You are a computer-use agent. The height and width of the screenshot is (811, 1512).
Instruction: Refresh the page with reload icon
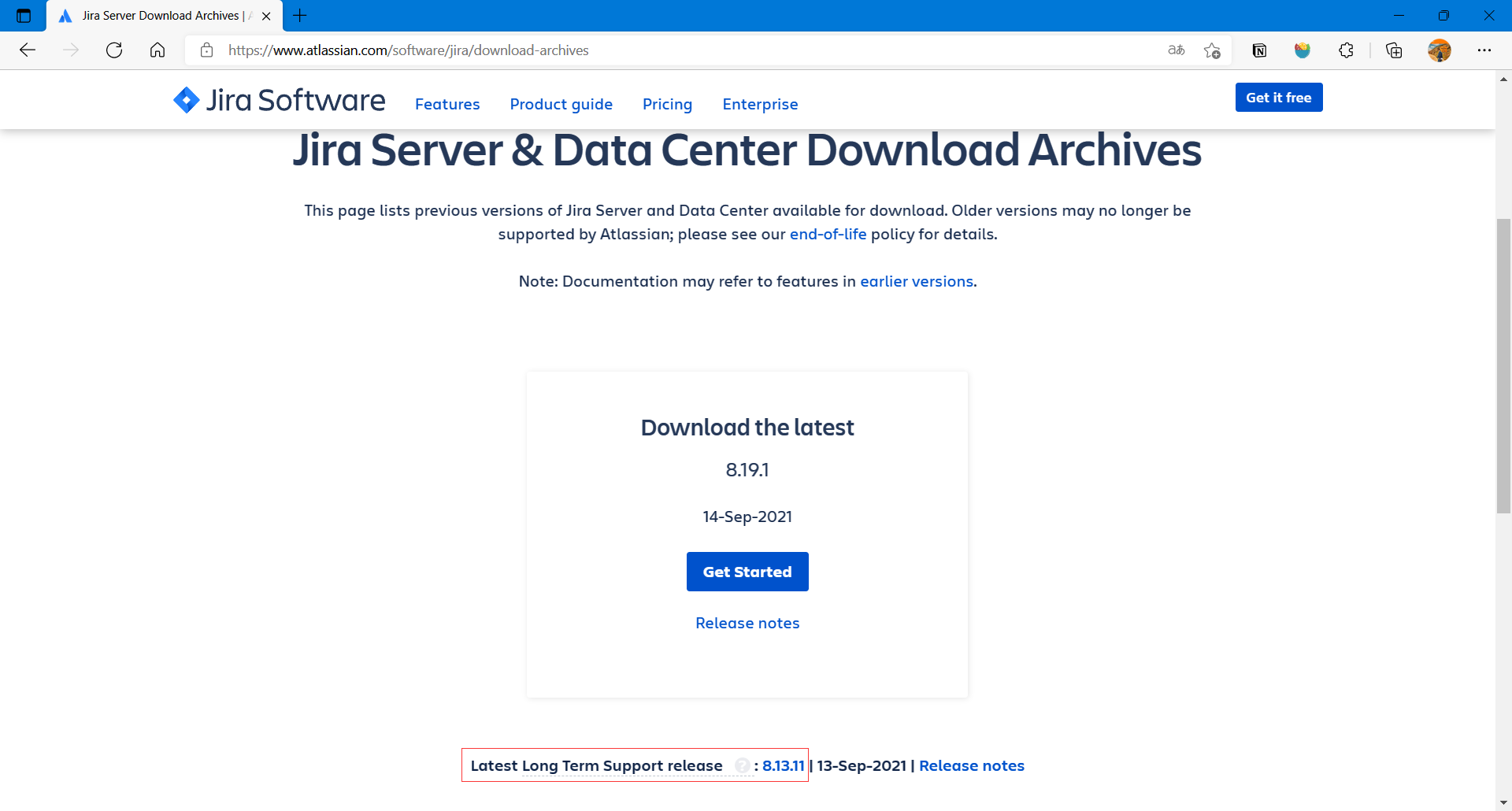(x=114, y=50)
